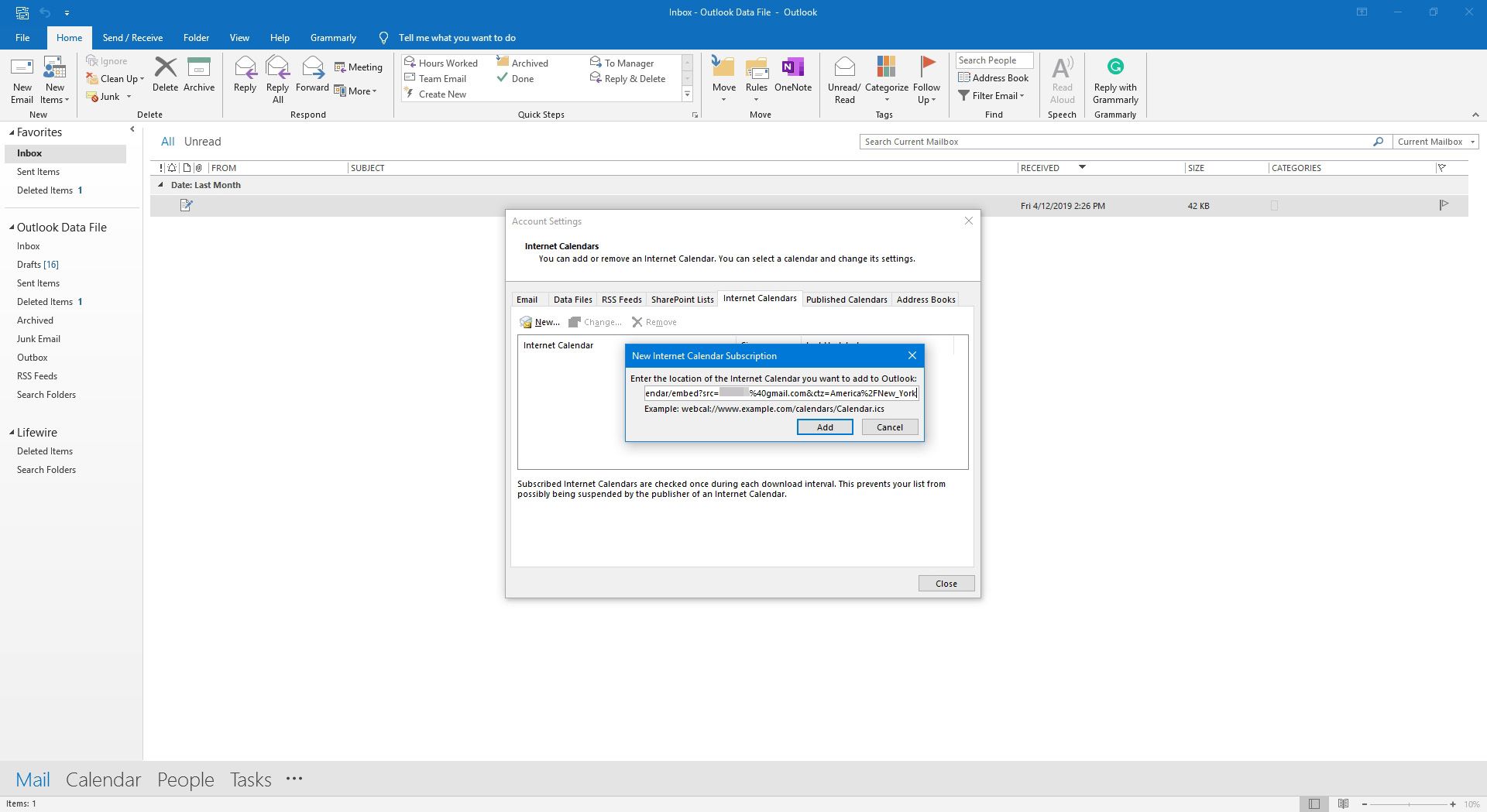
Task: Switch to Calendar in navigation bar
Action: coord(103,779)
